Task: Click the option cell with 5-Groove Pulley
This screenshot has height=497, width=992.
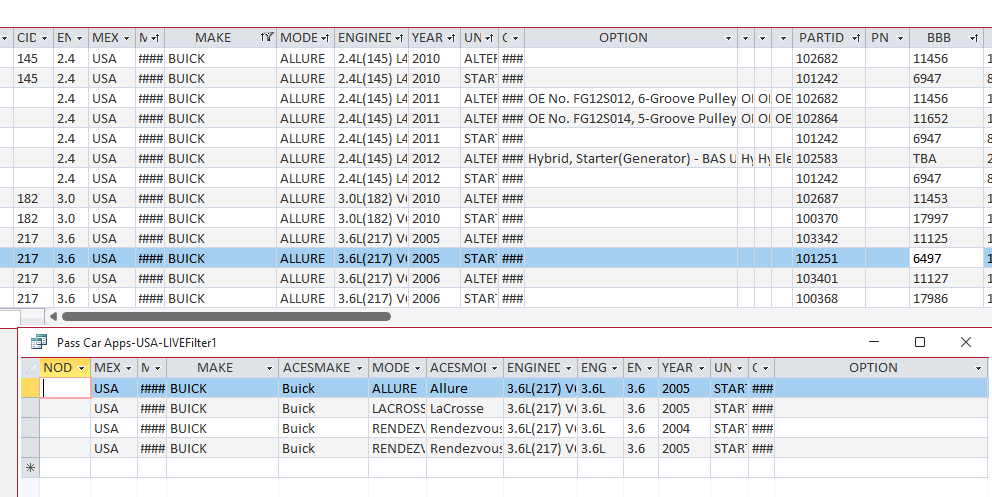Action: [x=631, y=119]
